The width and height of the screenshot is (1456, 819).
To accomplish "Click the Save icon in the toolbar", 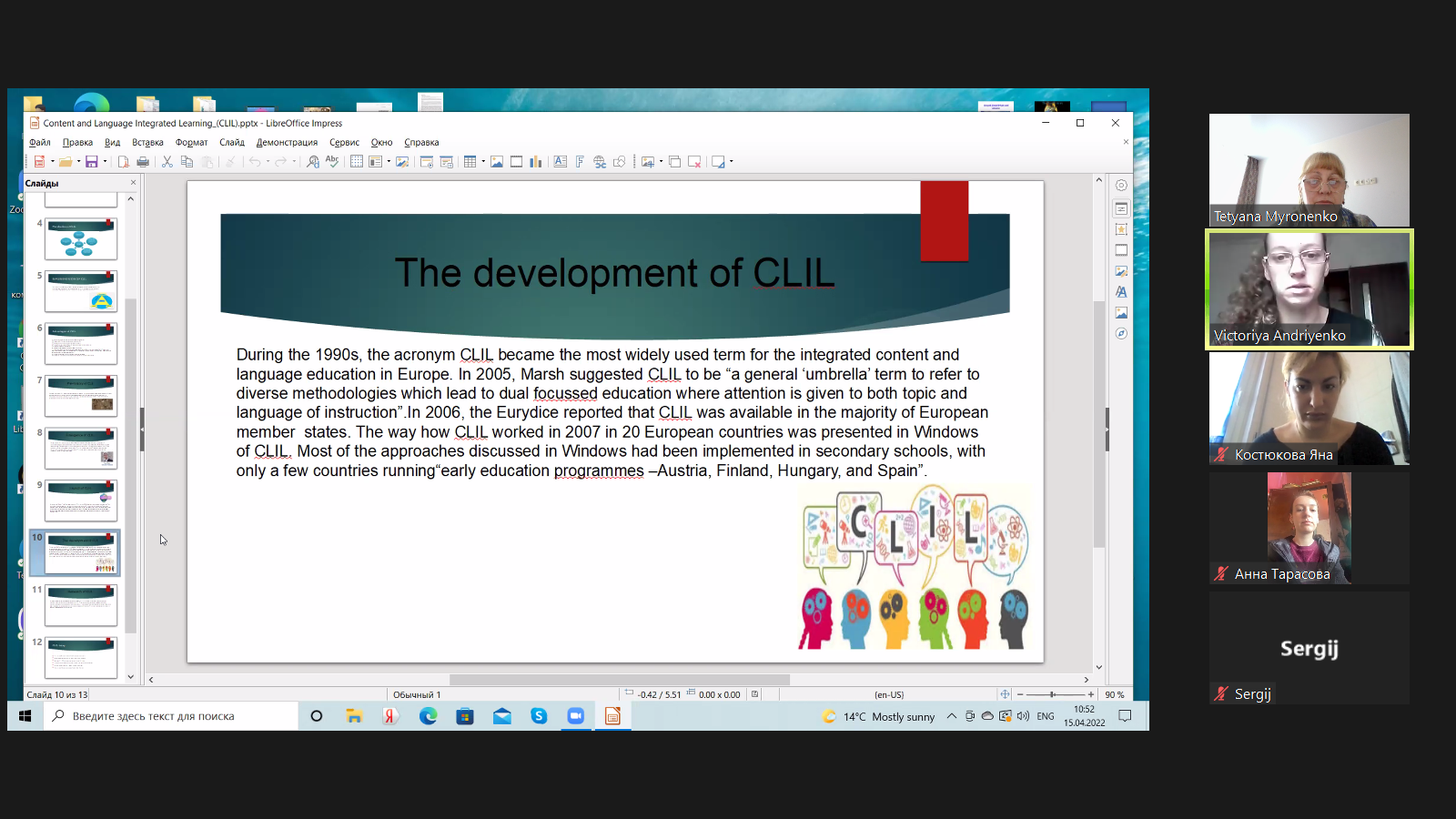I will pos(91,162).
